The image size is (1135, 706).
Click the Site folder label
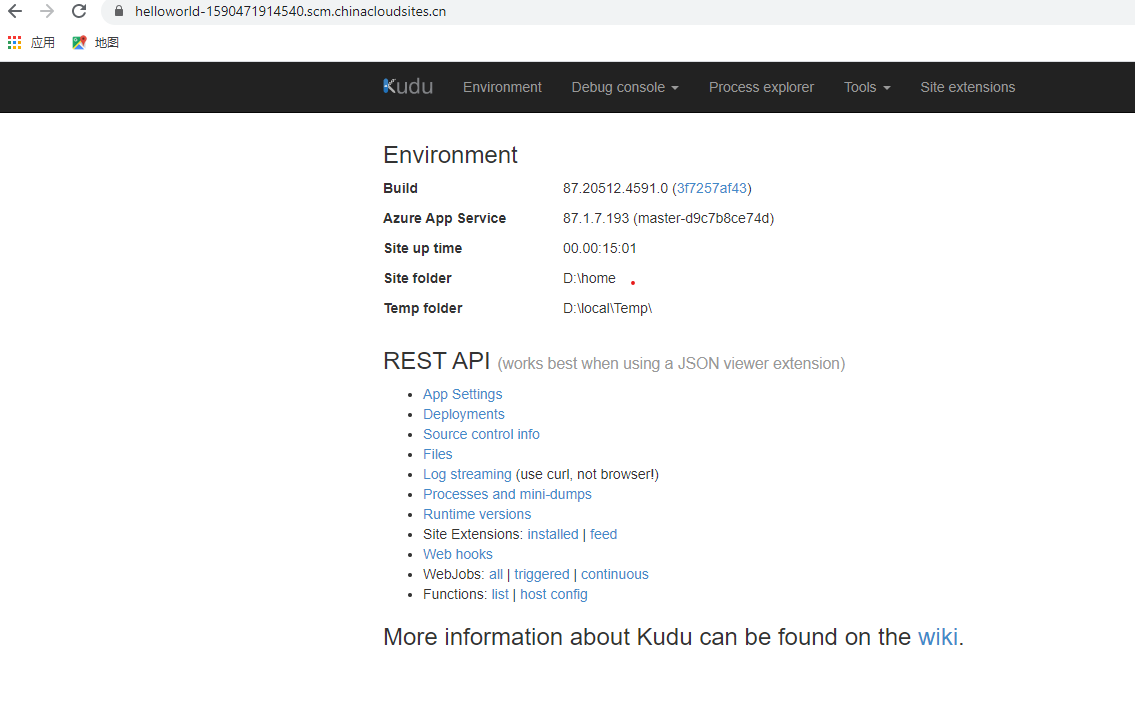click(x=418, y=279)
